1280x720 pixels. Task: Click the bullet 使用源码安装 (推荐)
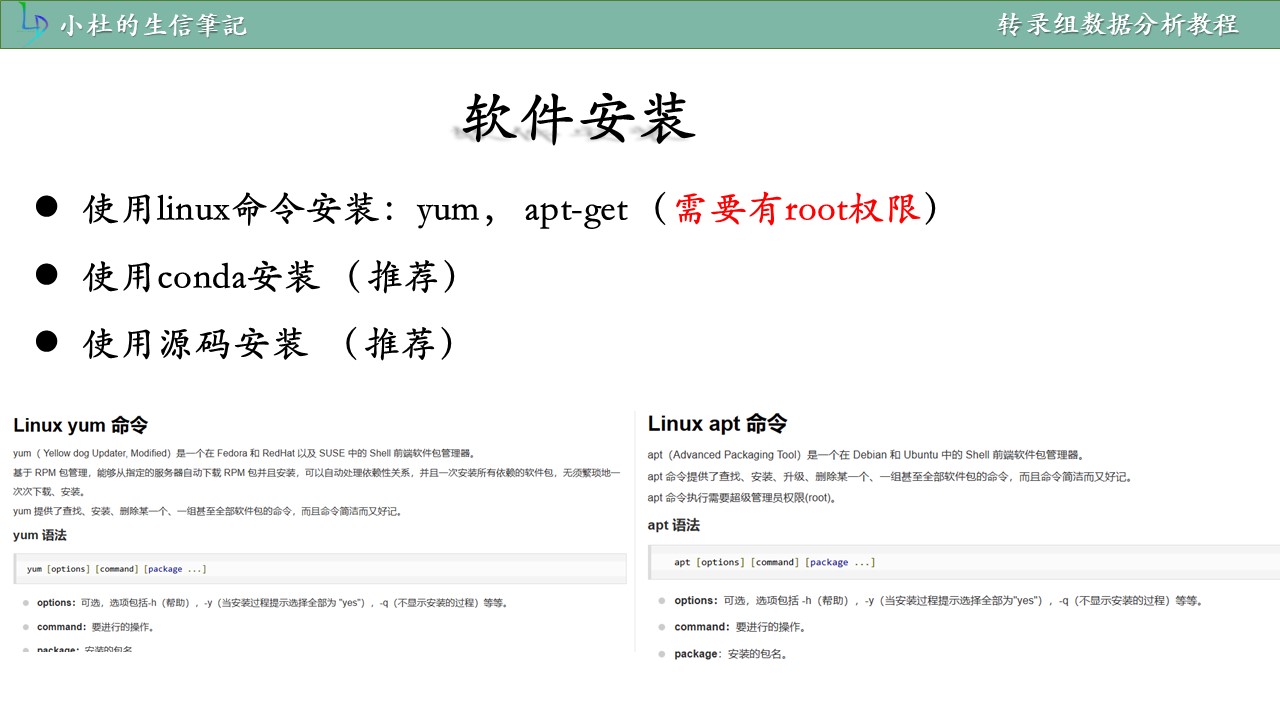point(246,344)
